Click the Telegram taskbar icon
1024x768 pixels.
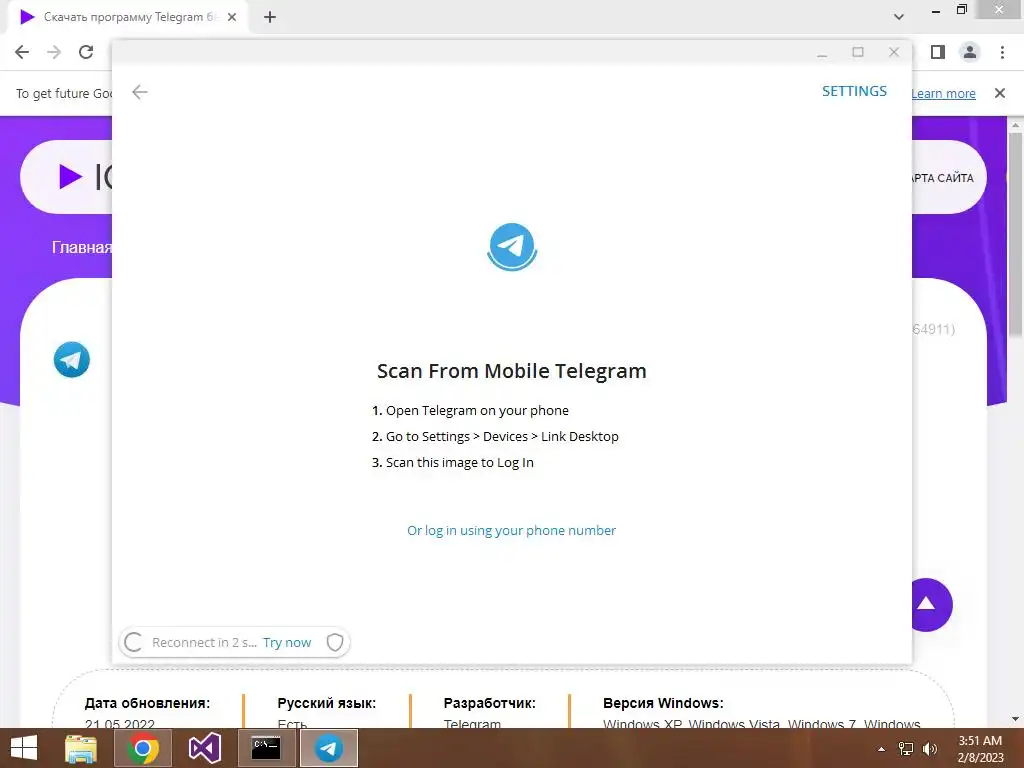pos(328,748)
